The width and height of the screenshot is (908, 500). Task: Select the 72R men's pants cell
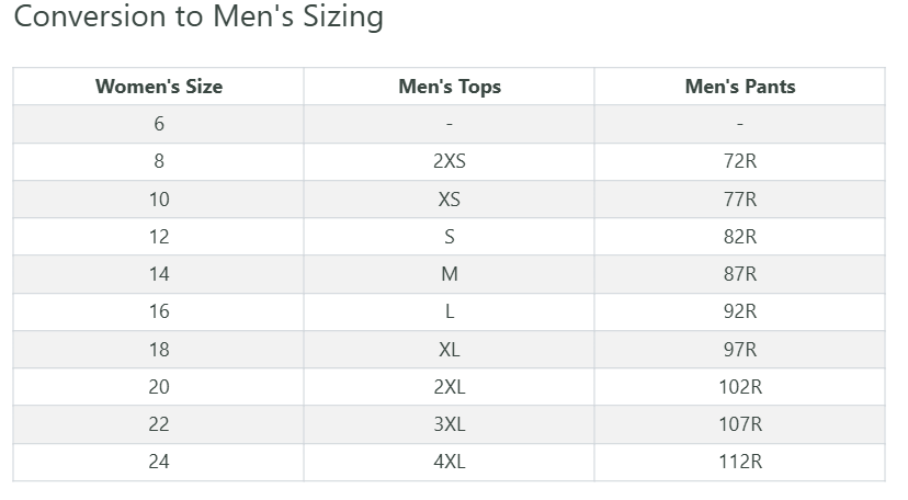point(740,162)
